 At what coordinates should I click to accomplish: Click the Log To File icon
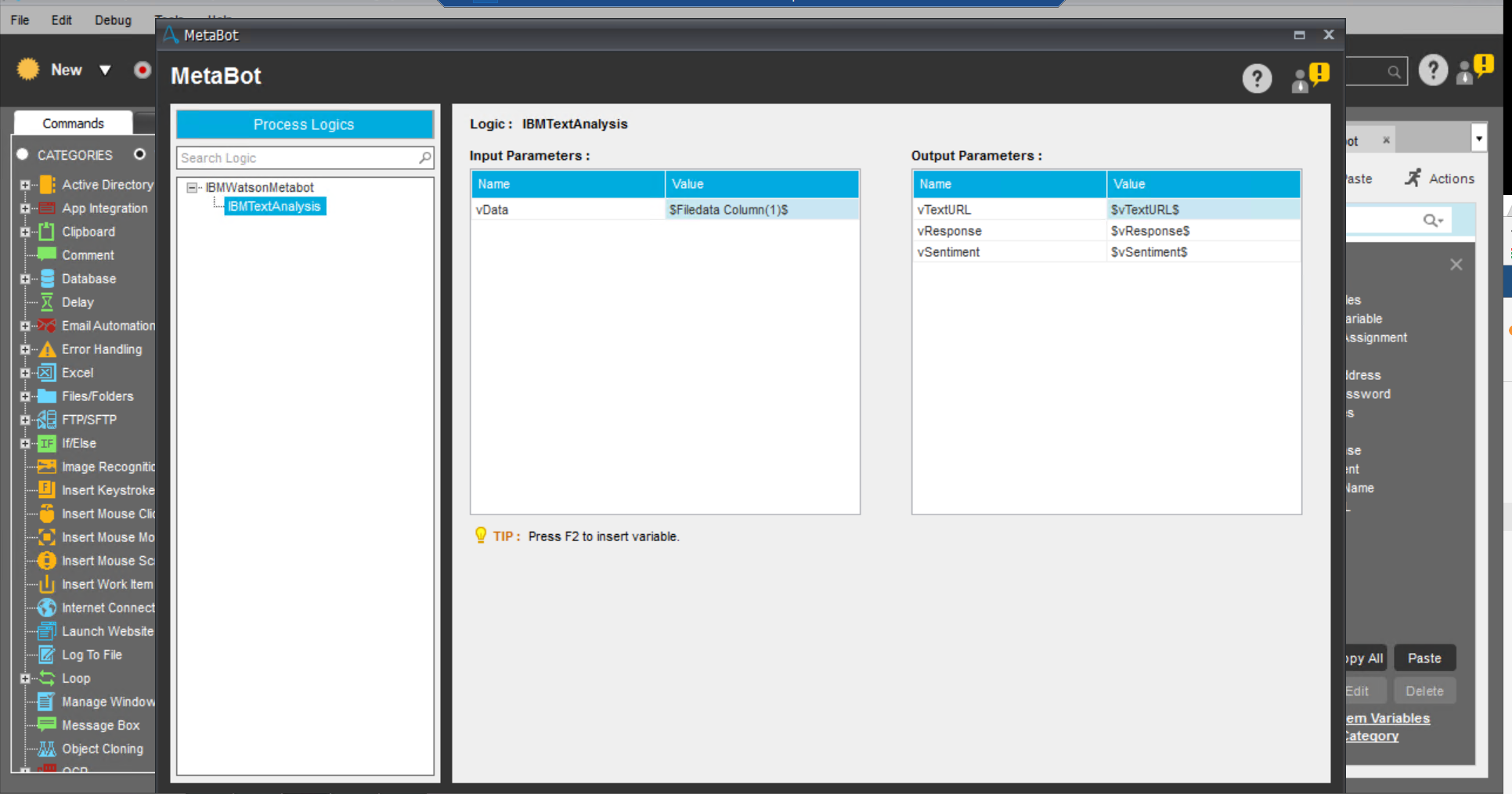coord(47,655)
